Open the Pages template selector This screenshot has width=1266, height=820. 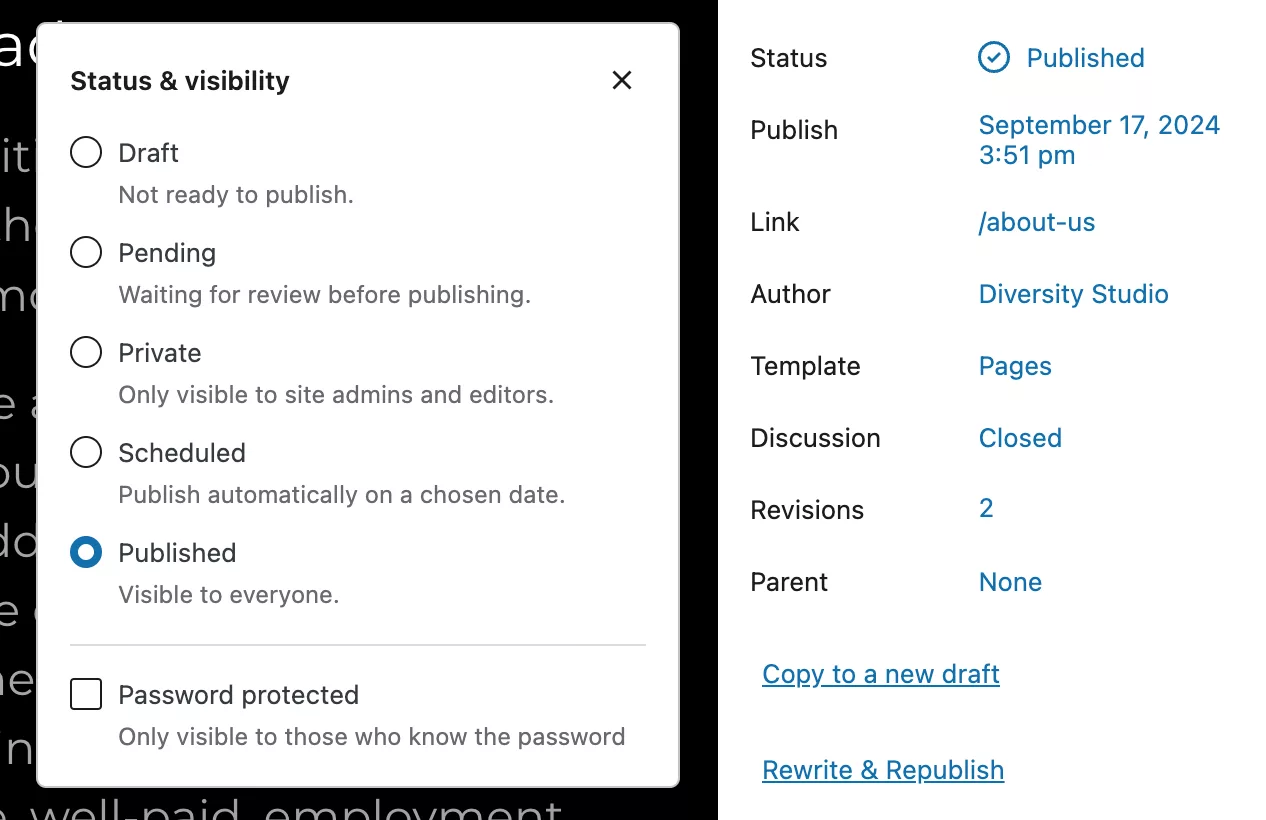click(1014, 366)
